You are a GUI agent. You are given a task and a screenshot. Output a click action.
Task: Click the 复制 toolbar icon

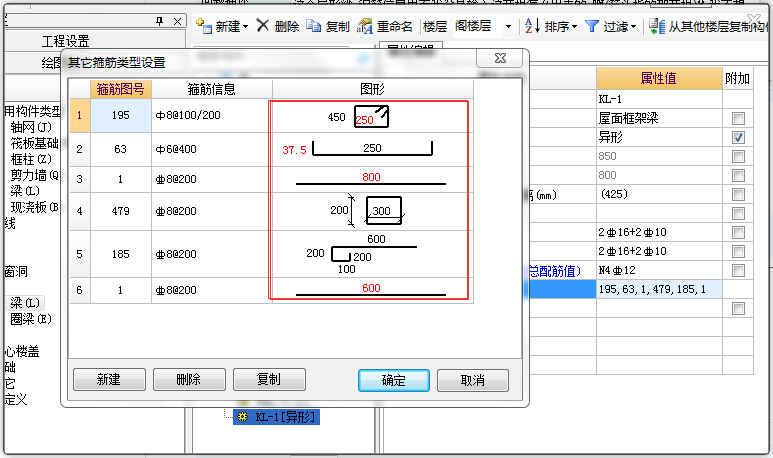click(314, 26)
